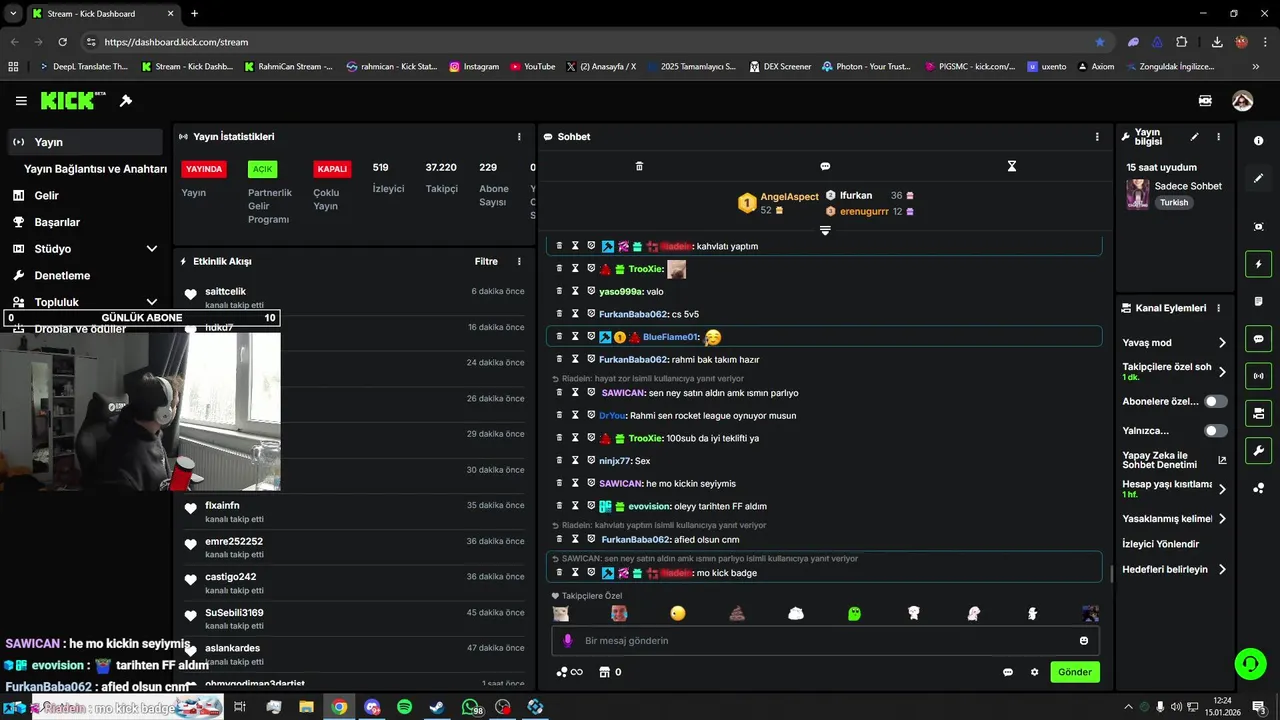Click the screen capture icon in right sidebar
Screen dimensions: 1280x720
1258,227
